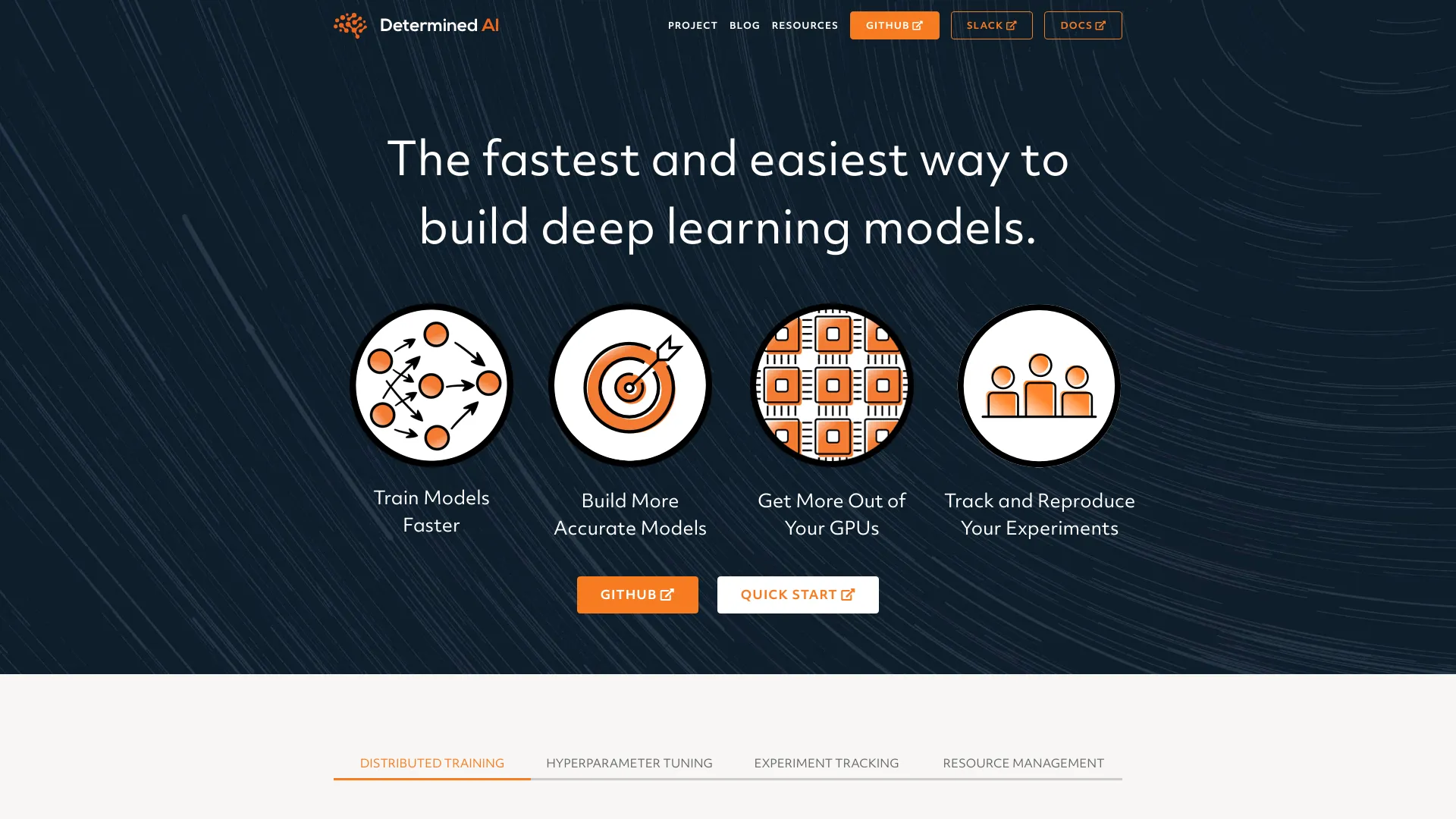Click the Determined AI brain logo icon

[349, 25]
